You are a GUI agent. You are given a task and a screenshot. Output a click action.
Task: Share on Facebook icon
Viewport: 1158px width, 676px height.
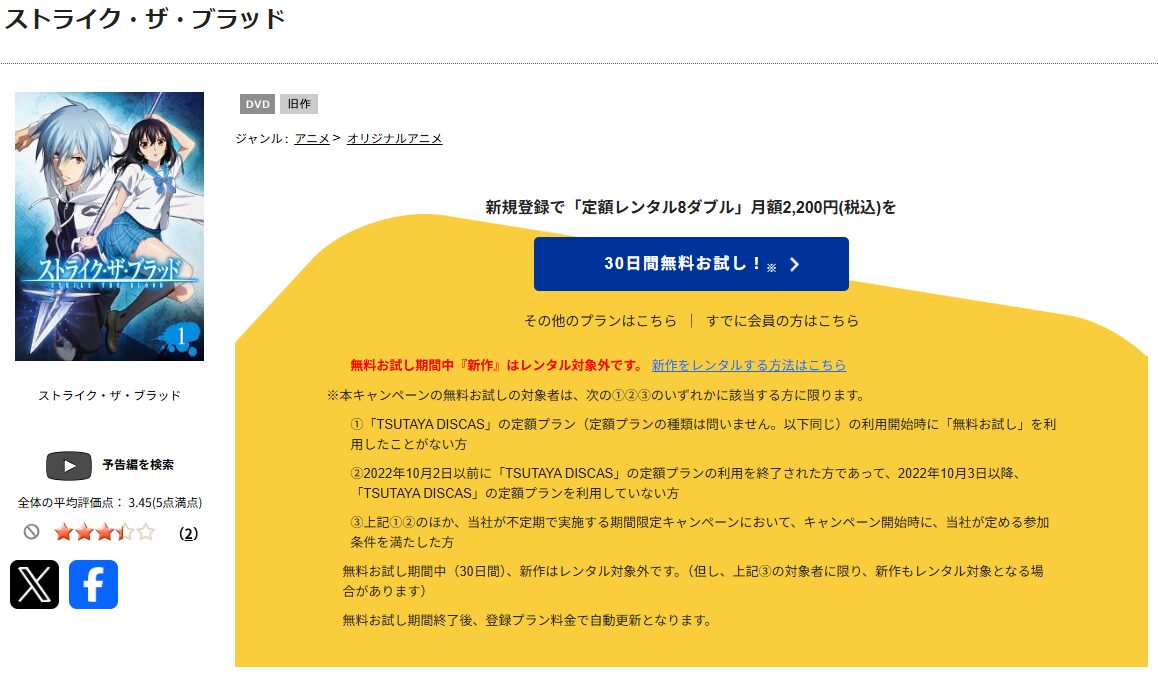click(x=93, y=584)
